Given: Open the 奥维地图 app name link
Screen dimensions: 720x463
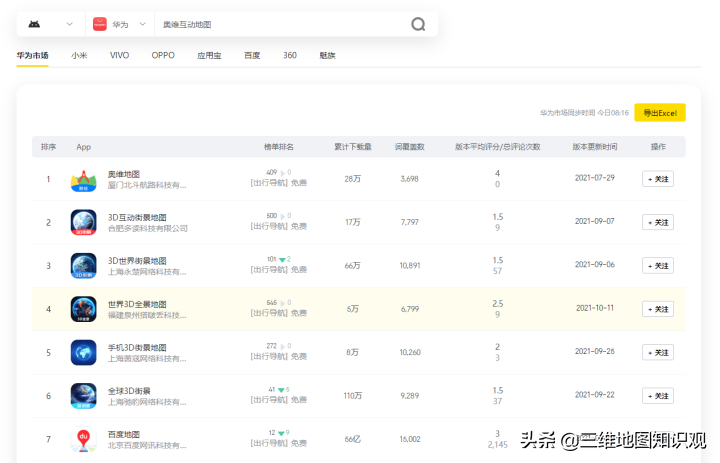Looking at the screenshot, I should [124, 174].
